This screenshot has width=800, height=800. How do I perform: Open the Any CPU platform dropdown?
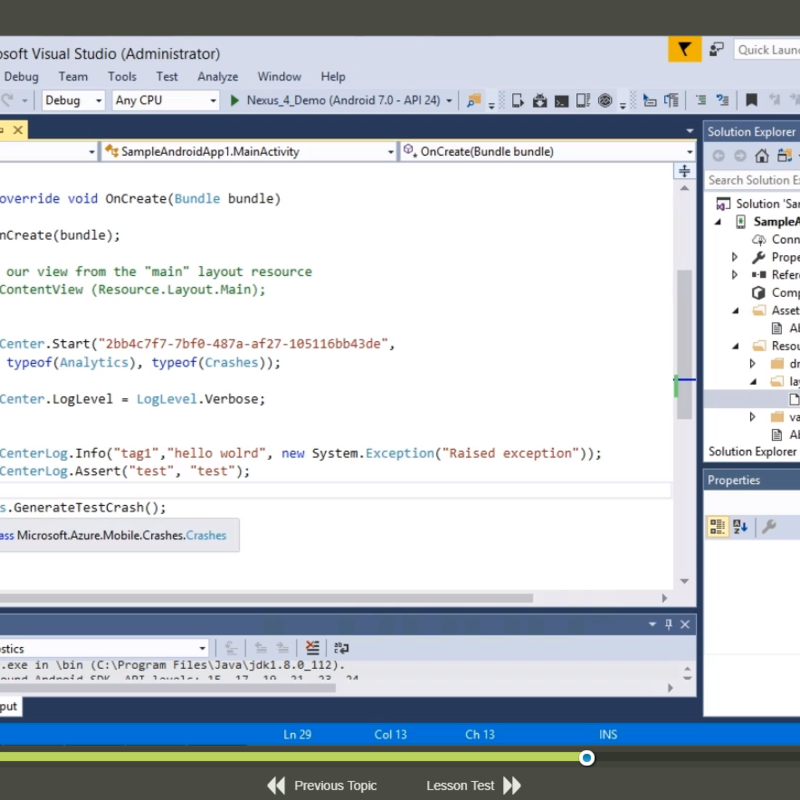[165, 100]
